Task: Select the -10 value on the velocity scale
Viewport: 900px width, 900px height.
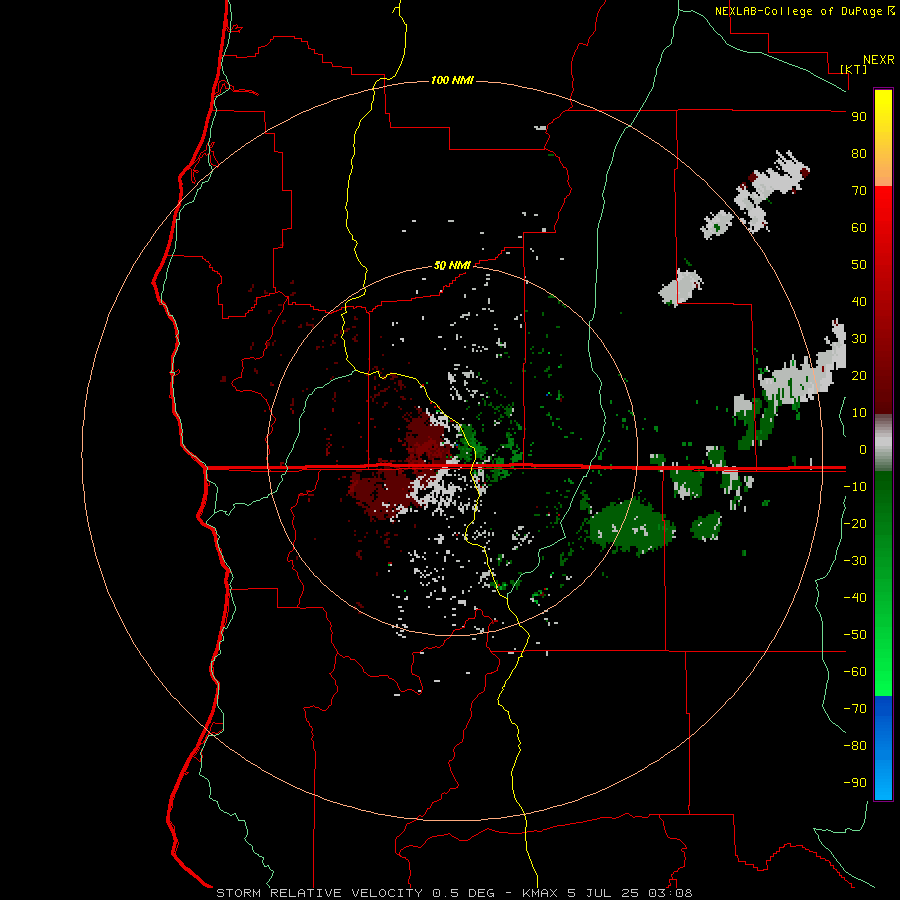Action: pos(855,487)
